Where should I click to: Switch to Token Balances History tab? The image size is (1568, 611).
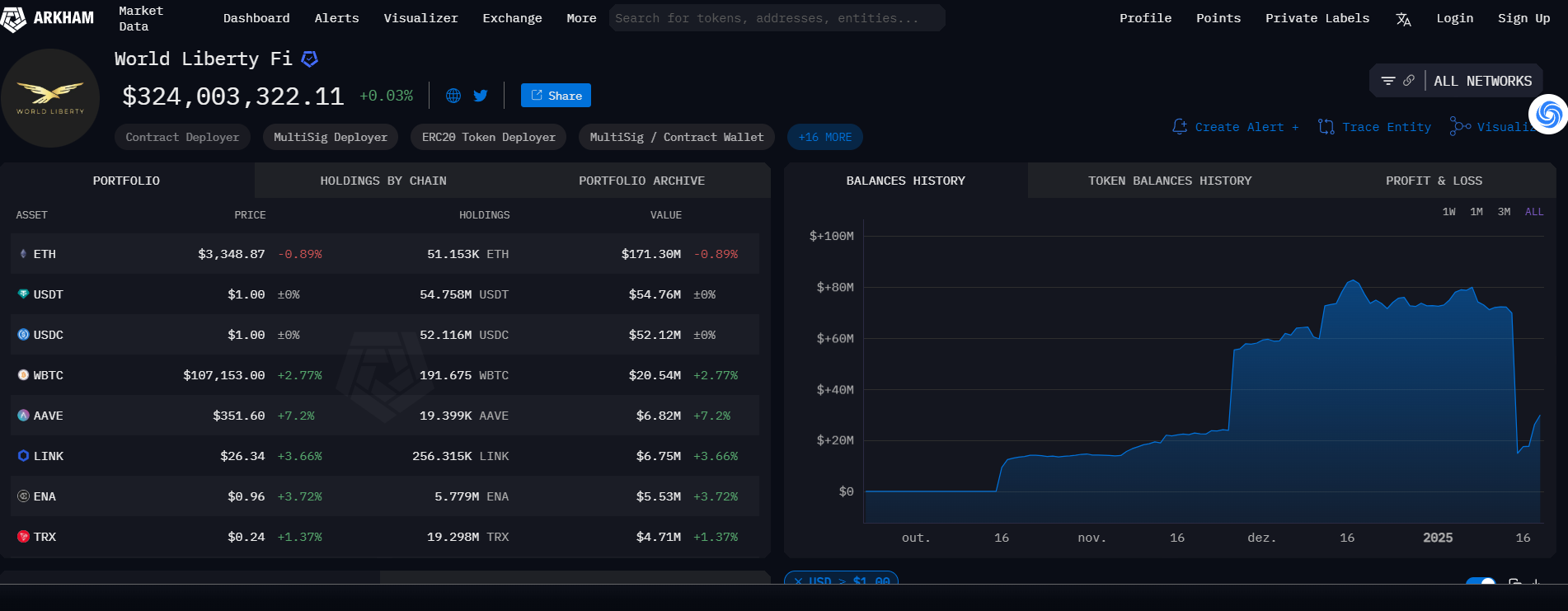1170,181
